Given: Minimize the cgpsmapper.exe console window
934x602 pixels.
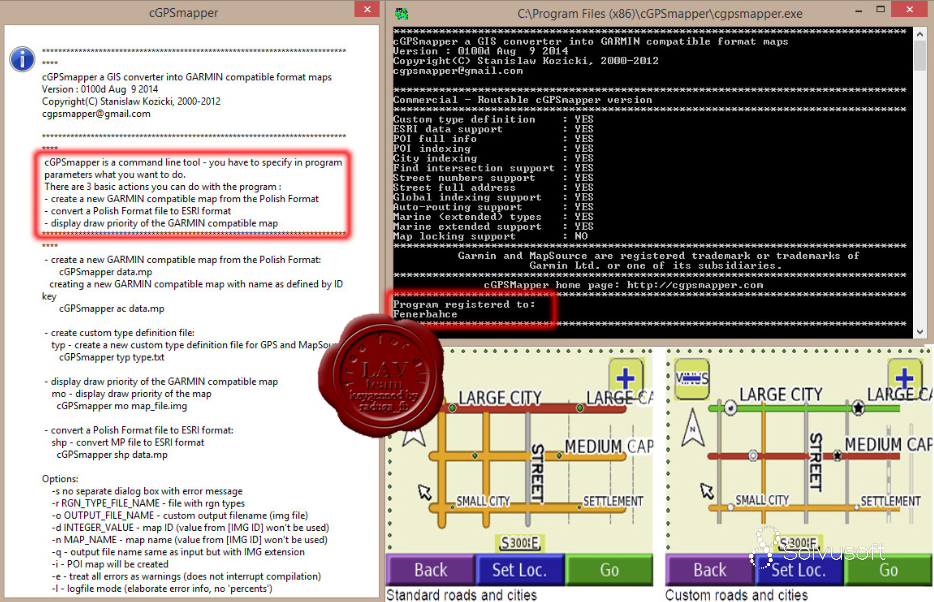Looking at the screenshot, I should click(858, 11).
